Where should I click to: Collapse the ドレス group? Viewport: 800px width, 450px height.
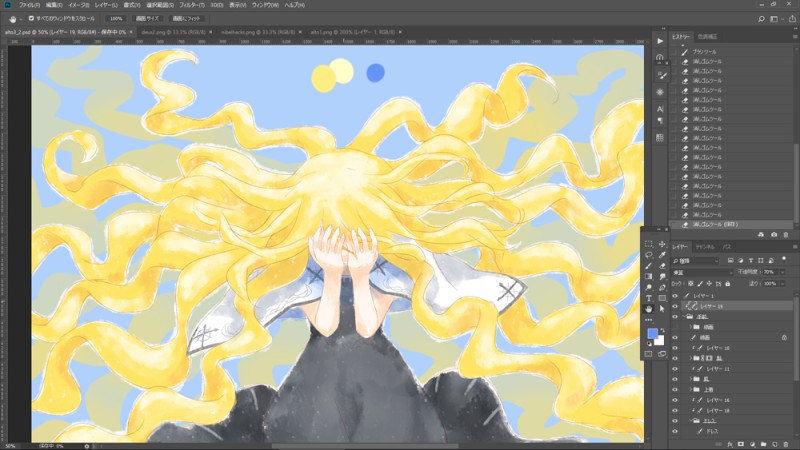click(691, 421)
